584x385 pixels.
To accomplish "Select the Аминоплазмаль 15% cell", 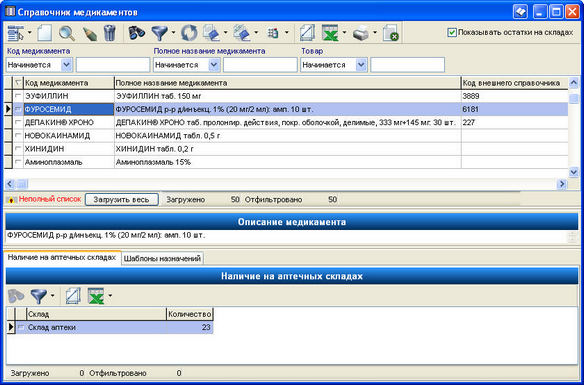I will [x=288, y=162].
